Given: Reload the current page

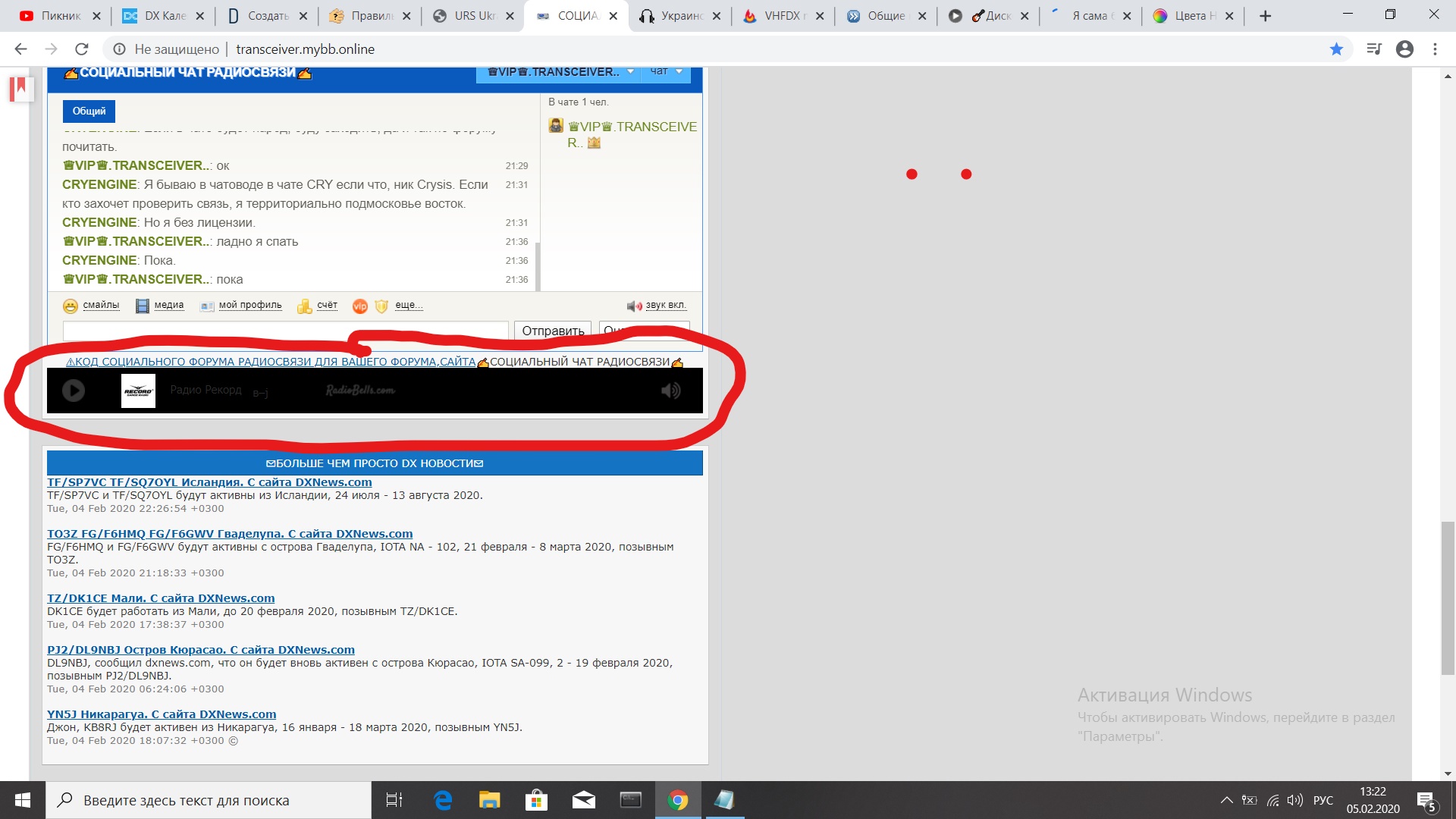Looking at the screenshot, I should pos(82,49).
